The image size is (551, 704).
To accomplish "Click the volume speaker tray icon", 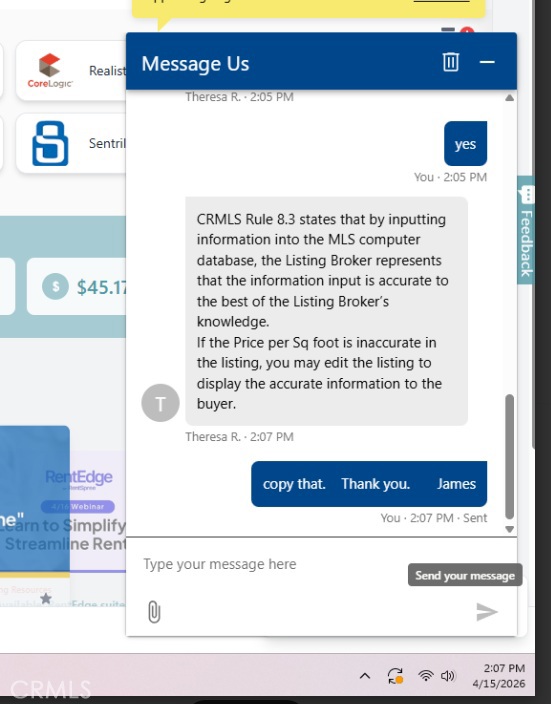I will [448, 675].
